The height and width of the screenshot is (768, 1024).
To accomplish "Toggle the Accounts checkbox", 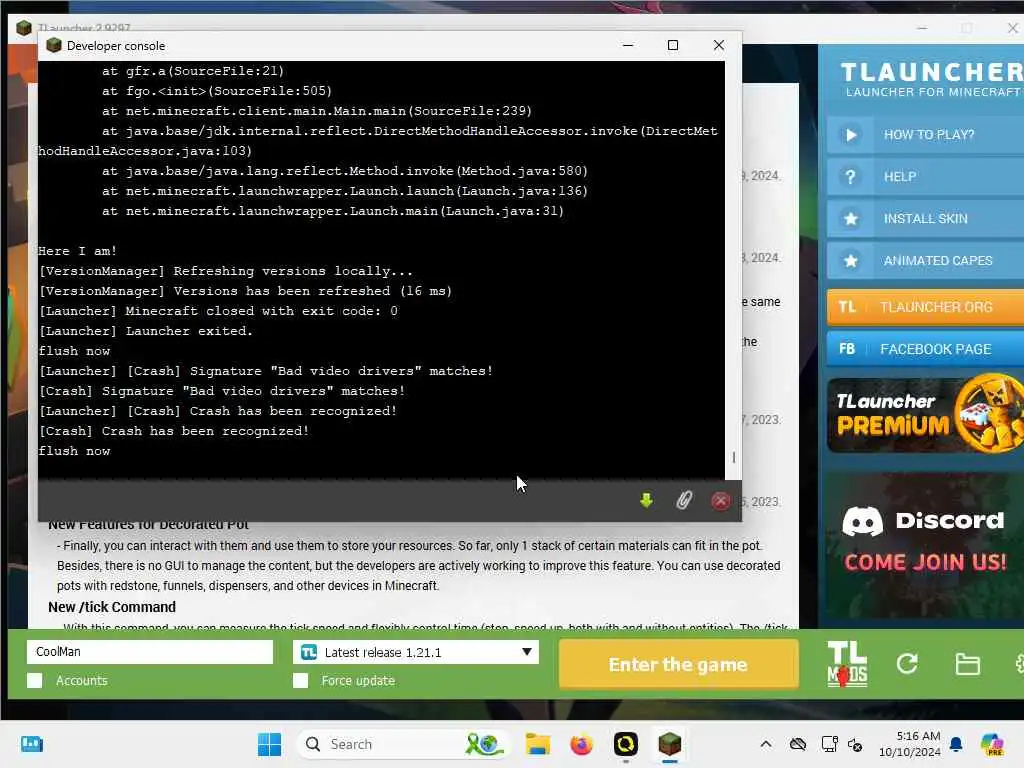I will [35, 680].
